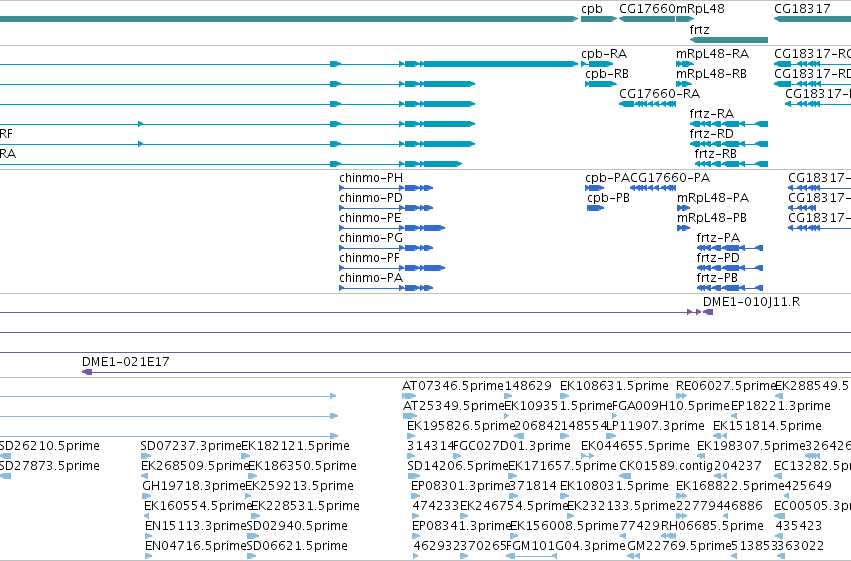The height and width of the screenshot is (561, 851).
Task: Select protein frtz-PB
Action: 730,288
